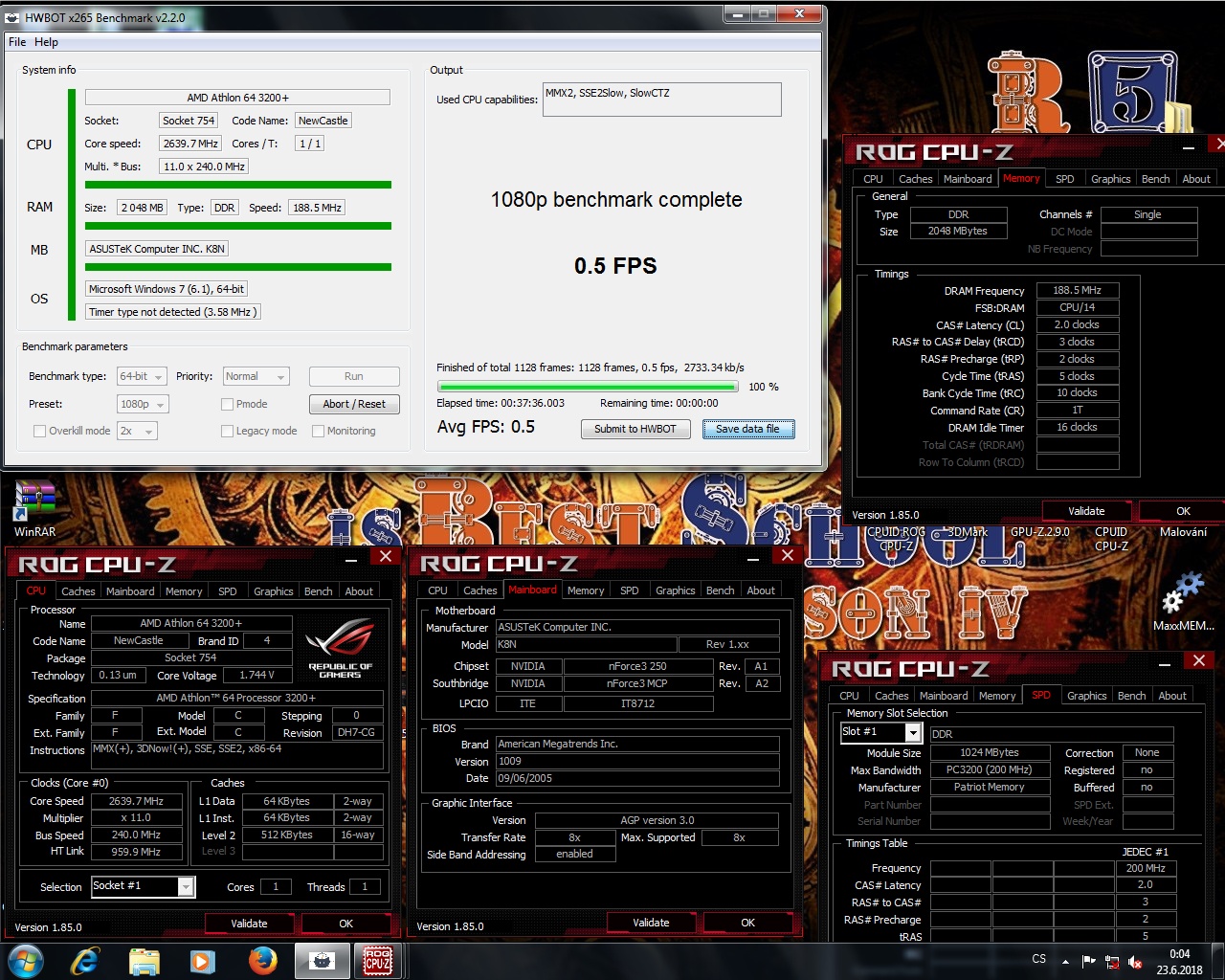Viewport: 1225px width, 980px height.
Task: Open the File menu in HWBOT
Action: [x=17, y=42]
